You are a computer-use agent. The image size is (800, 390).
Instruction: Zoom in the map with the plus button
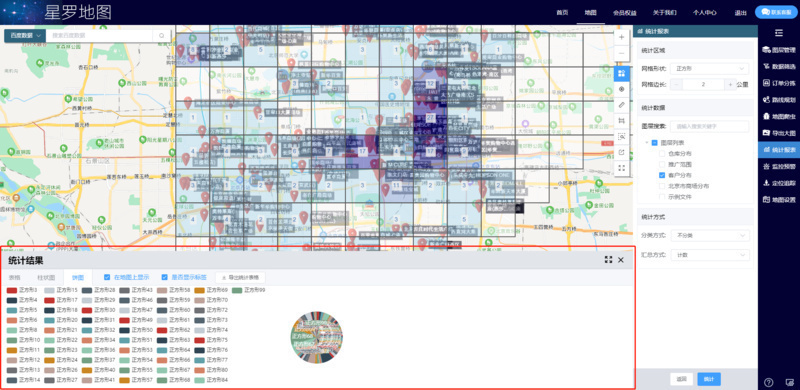pos(621,37)
